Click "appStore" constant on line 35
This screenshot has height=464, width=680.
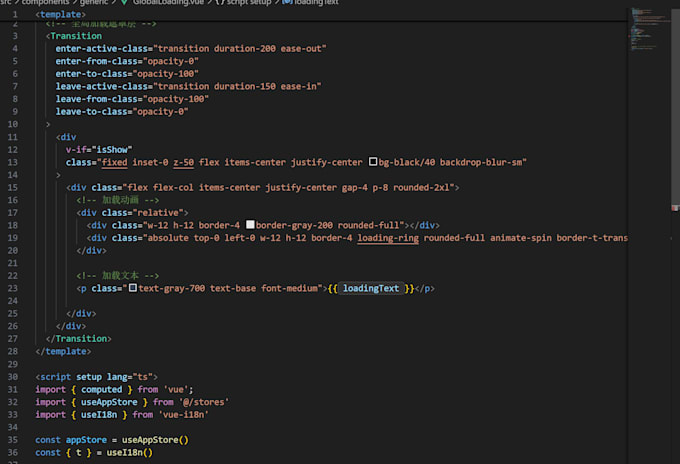[x=86, y=439]
